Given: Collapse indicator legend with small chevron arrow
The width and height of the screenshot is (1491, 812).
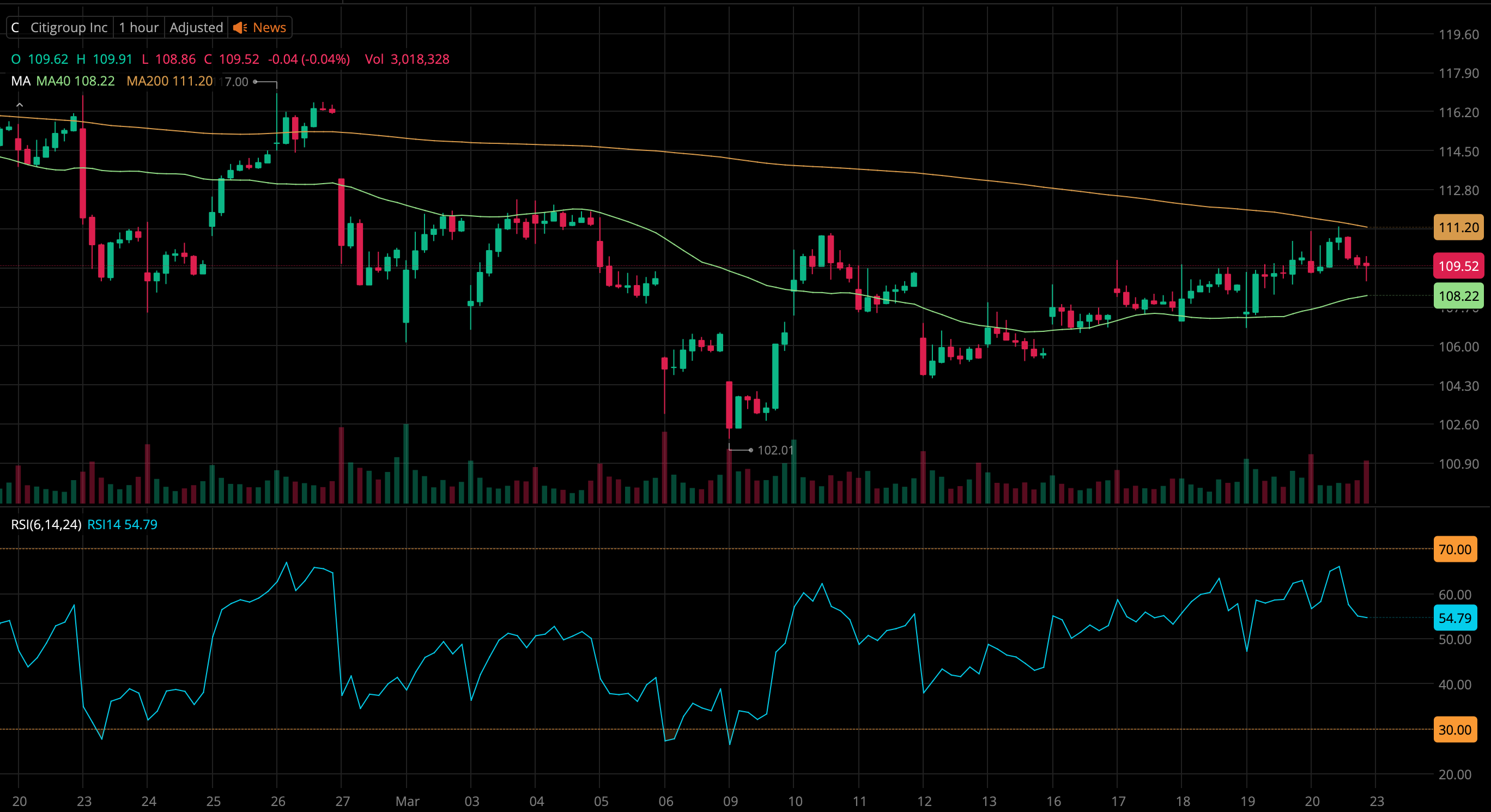Looking at the screenshot, I should [x=20, y=105].
